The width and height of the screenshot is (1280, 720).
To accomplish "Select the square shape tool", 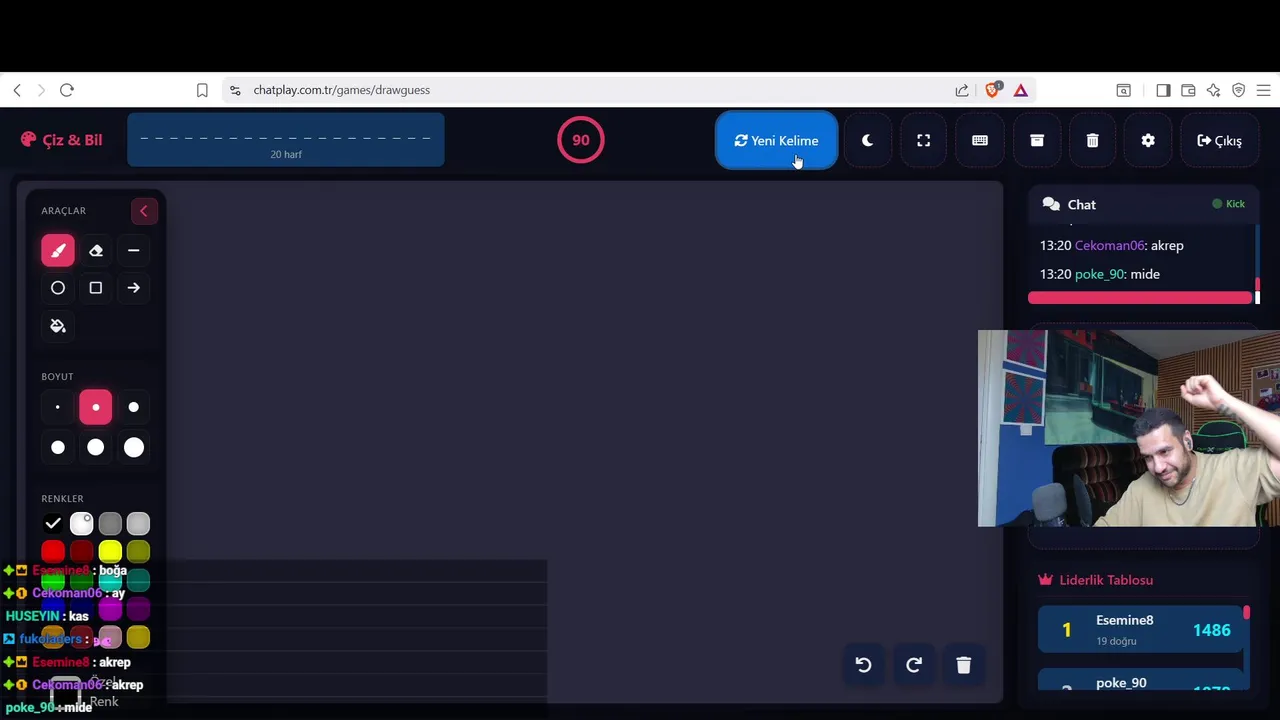I will coord(96,288).
